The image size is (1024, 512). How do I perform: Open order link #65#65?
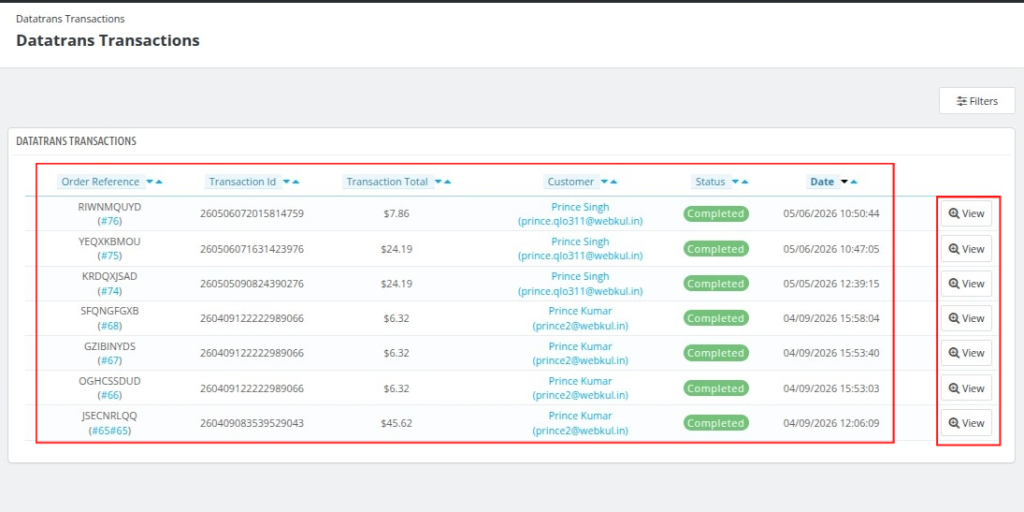tap(110, 430)
